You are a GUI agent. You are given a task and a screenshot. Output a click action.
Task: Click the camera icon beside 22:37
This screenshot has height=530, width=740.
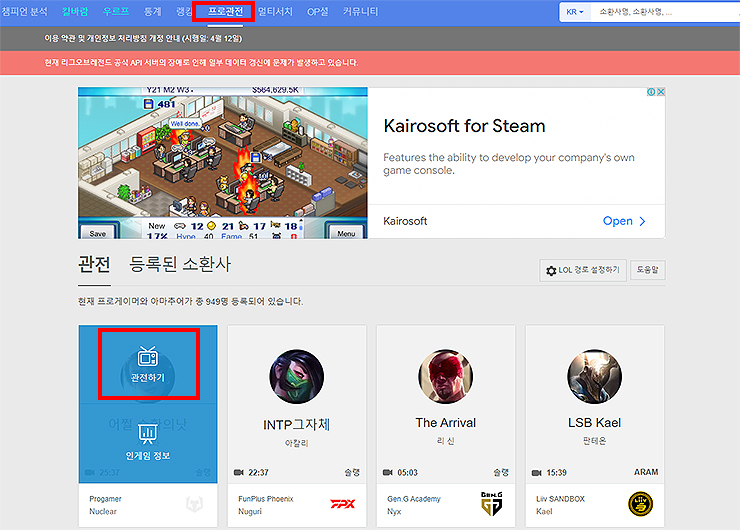(x=239, y=472)
